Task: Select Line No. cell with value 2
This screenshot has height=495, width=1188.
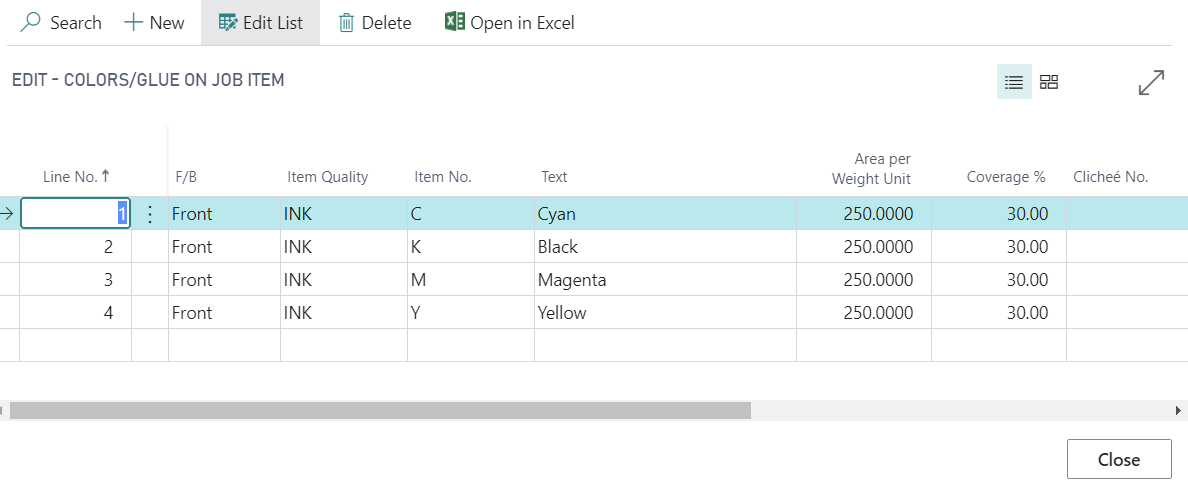Action: coord(75,246)
